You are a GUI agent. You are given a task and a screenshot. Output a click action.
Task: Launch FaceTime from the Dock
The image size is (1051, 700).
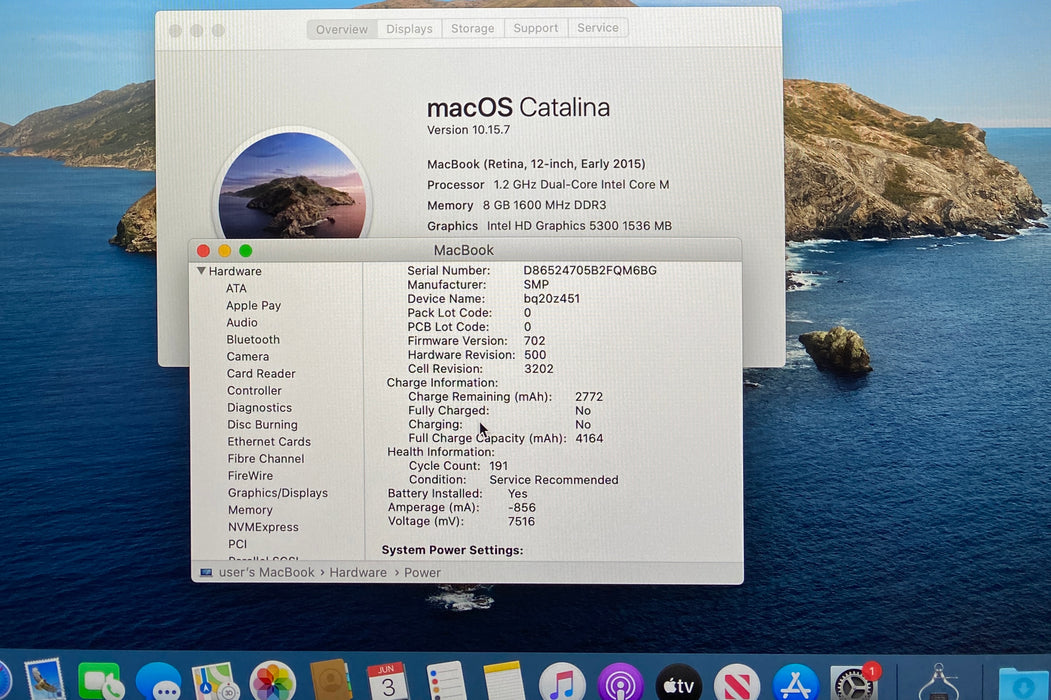[101, 682]
